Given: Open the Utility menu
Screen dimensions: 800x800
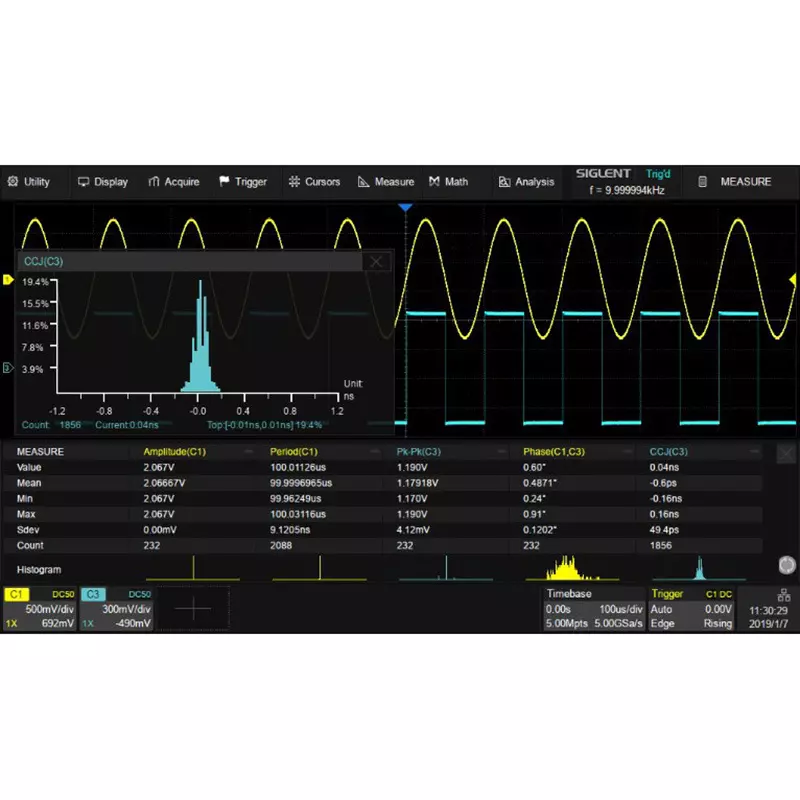Looking at the screenshot, I should point(29,182).
